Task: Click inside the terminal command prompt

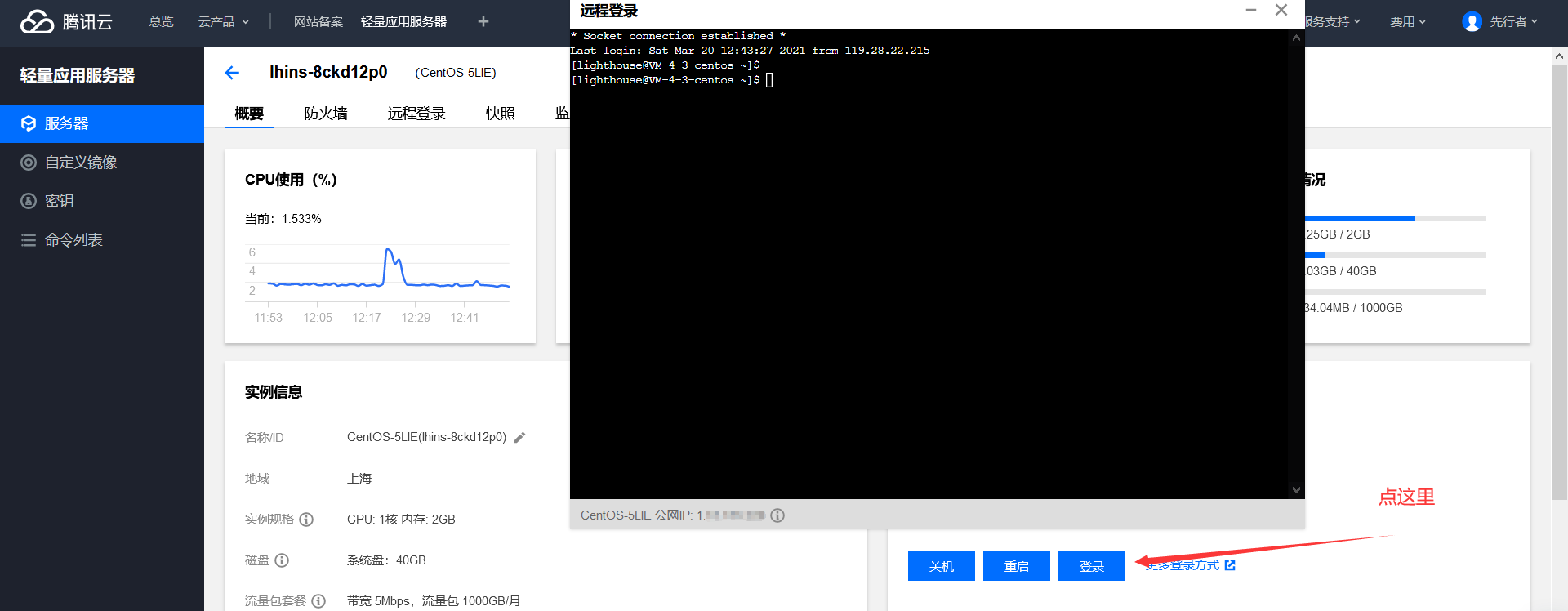Action: pos(769,80)
